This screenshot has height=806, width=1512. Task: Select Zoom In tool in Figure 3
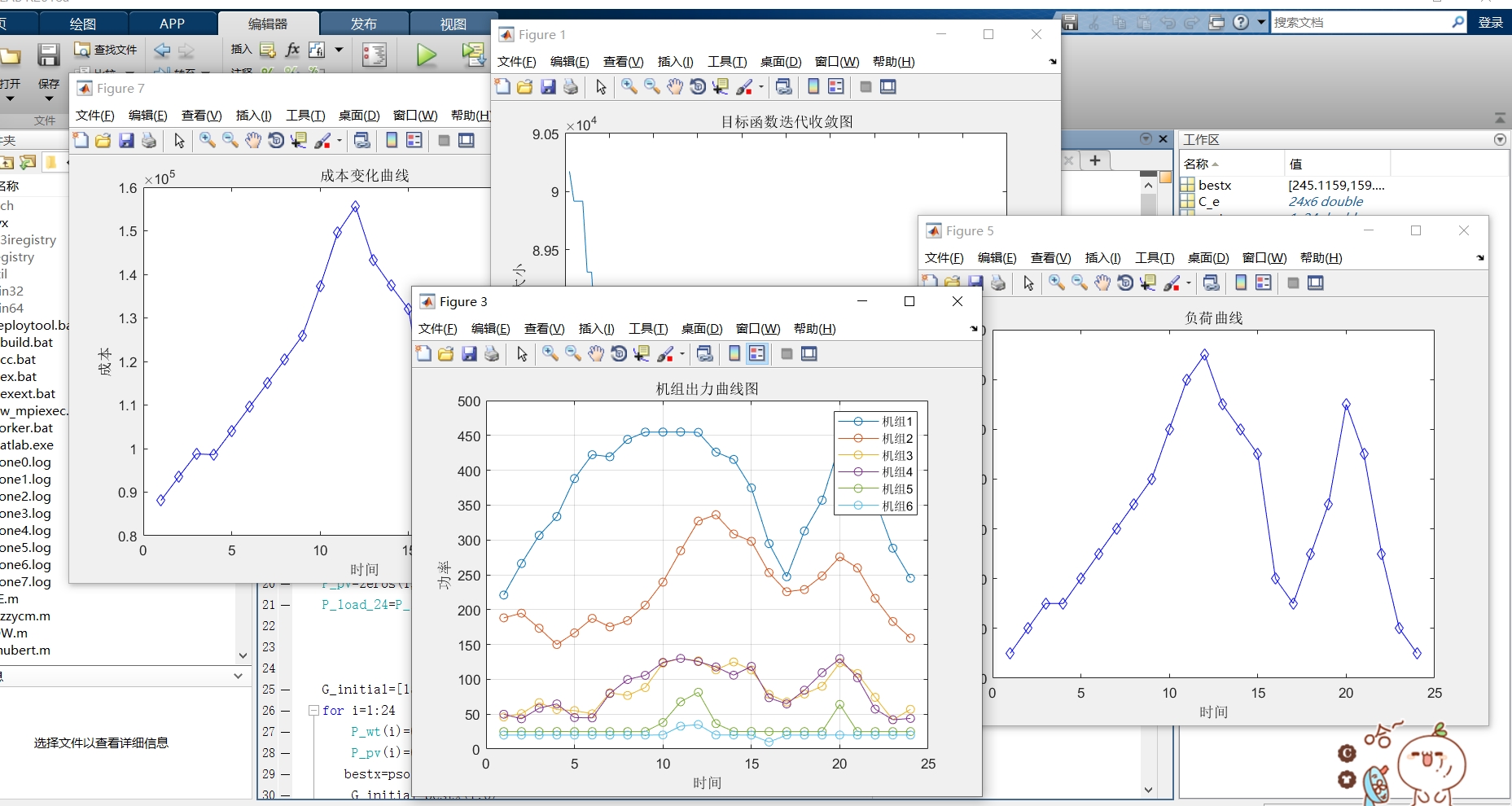tap(550, 353)
